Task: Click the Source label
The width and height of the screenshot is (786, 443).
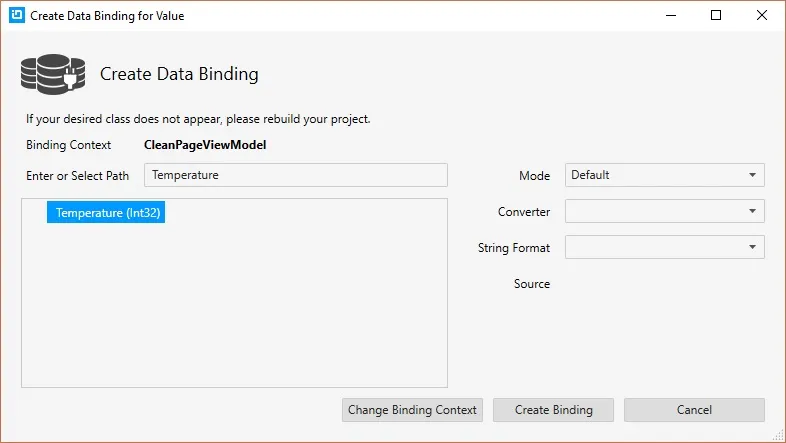Action: [x=532, y=284]
